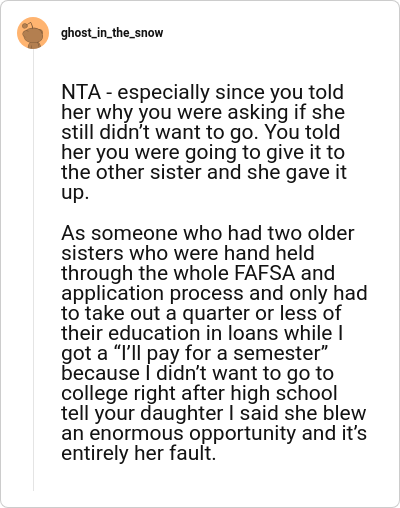Image resolution: width=400 pixels, height=508 pixels.
Task: Open the orange Snoo avatar icon
Action: tap(33, 33)
